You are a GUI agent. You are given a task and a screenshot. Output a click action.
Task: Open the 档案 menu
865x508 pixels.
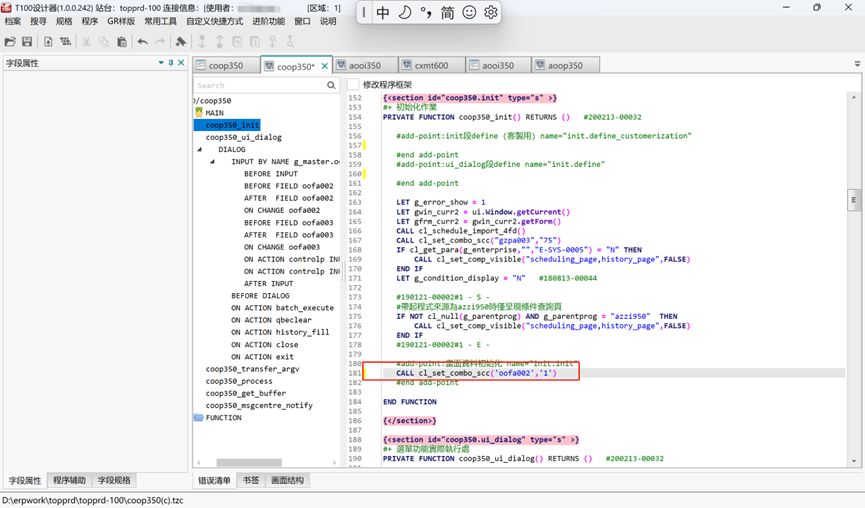(13, 22)
